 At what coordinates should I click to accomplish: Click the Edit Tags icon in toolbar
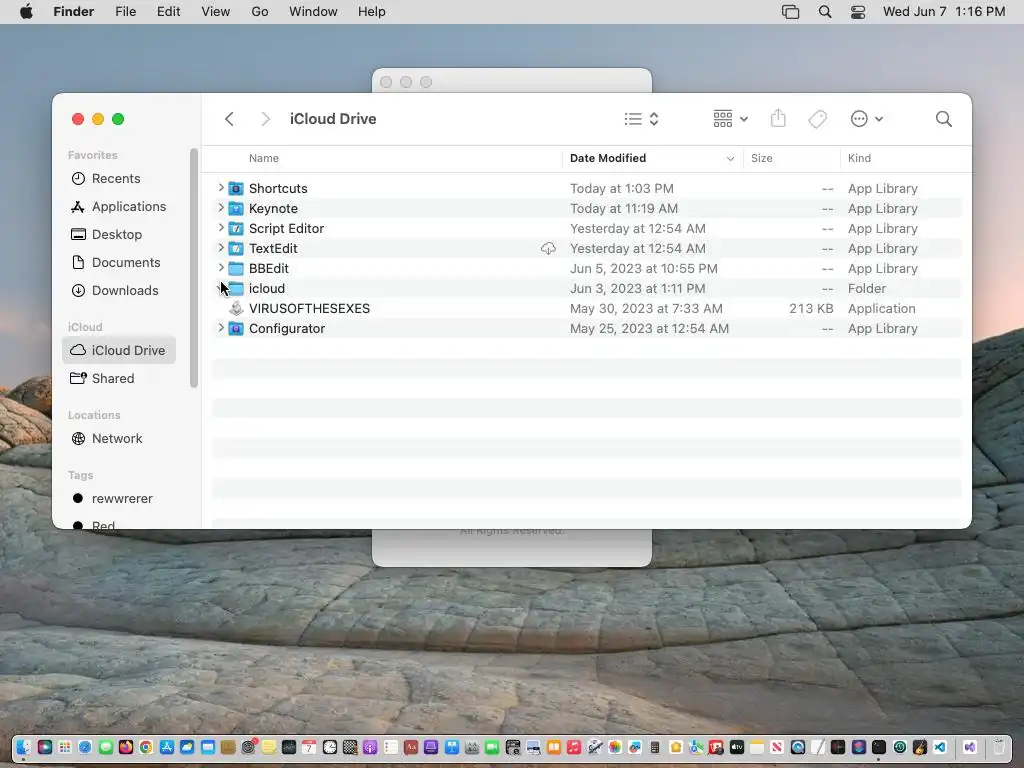[818, 119]
